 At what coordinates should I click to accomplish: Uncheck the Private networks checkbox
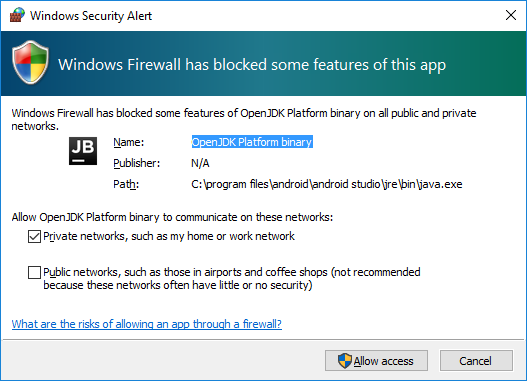point(34,237)
